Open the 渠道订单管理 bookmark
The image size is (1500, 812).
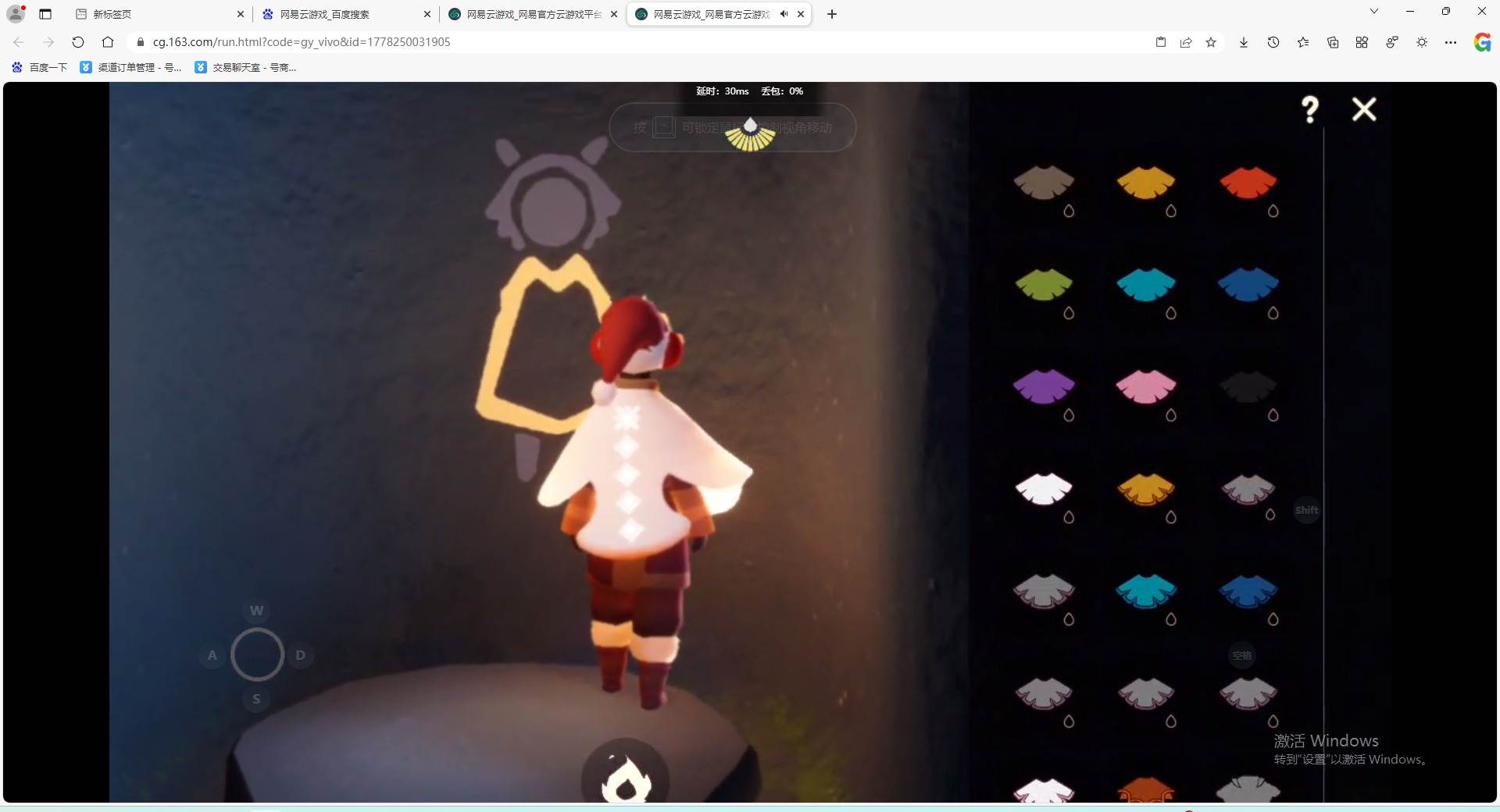coord(130,67)
